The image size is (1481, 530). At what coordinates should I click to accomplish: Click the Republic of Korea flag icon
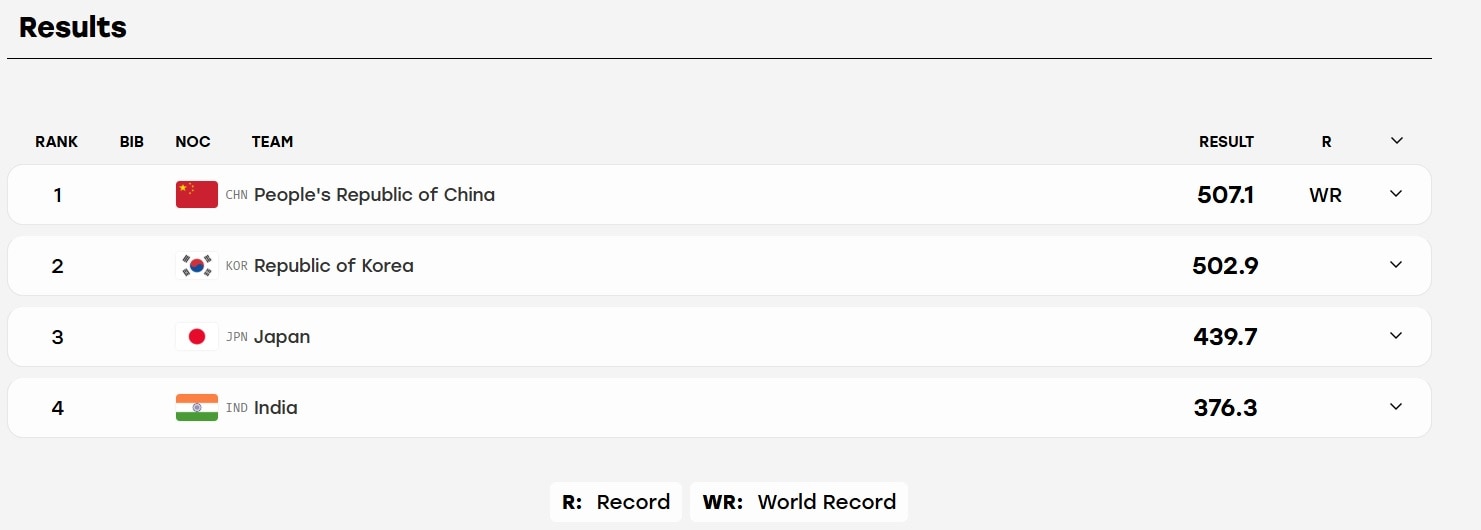[197, 266]
